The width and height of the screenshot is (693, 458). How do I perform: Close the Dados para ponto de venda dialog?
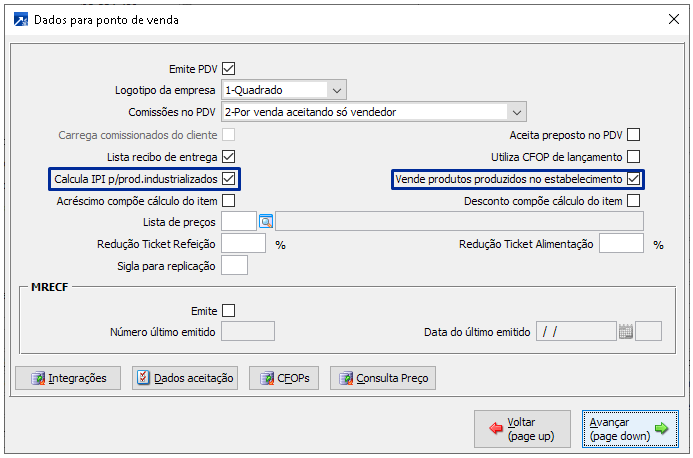coord(674,19)
